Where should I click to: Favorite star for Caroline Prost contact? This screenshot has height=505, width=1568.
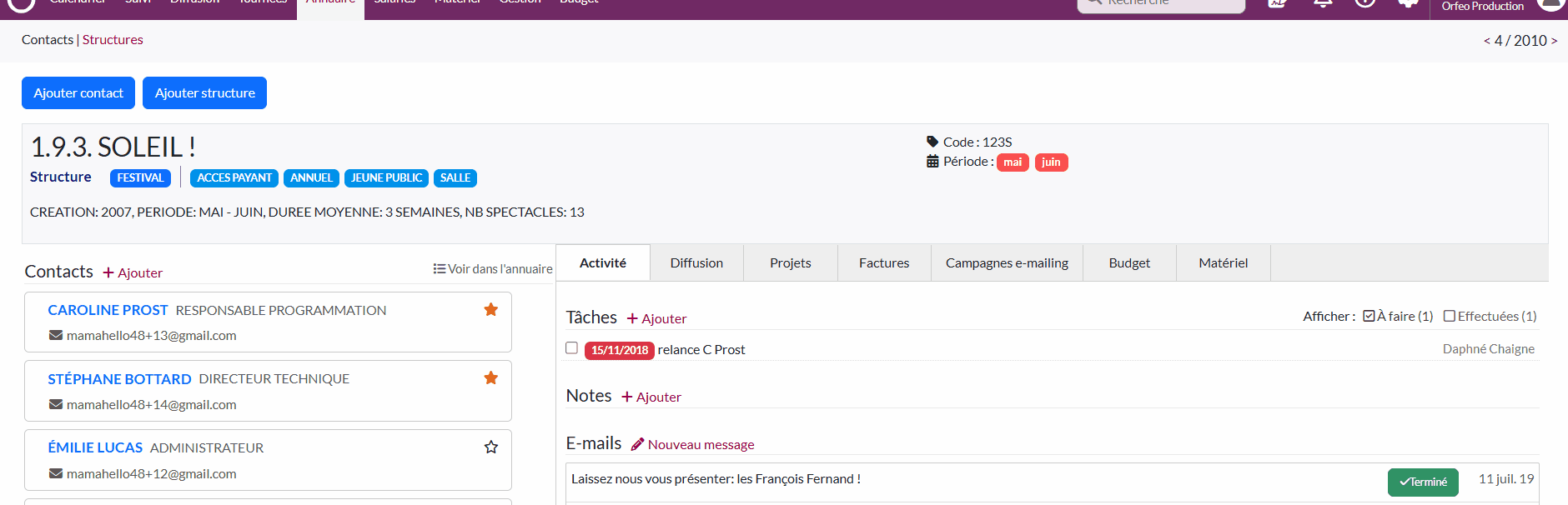491,310
